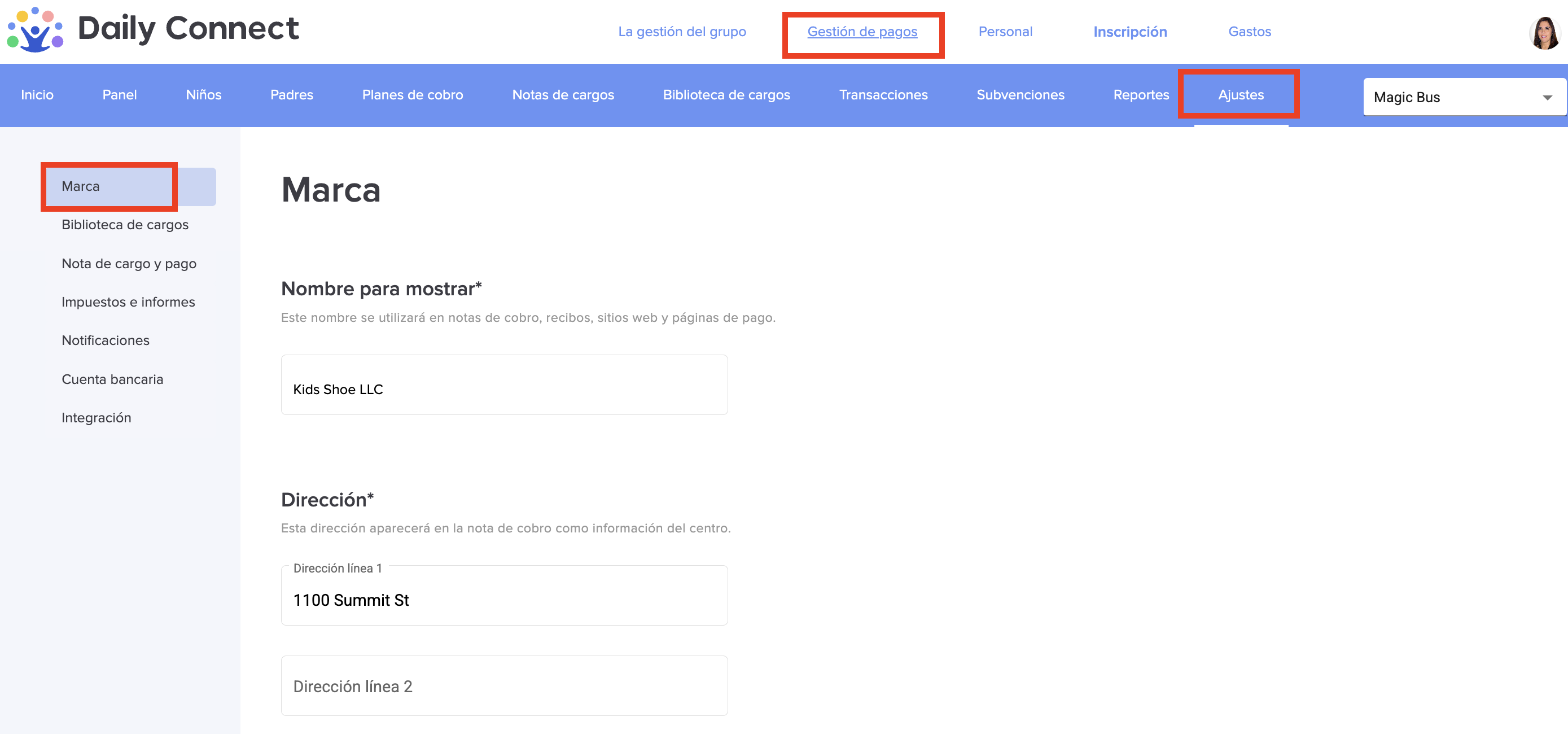Open Impuestos e informes settings
Image resolution: width=1568 pixels, height=734 pixels.
point(128,302)
